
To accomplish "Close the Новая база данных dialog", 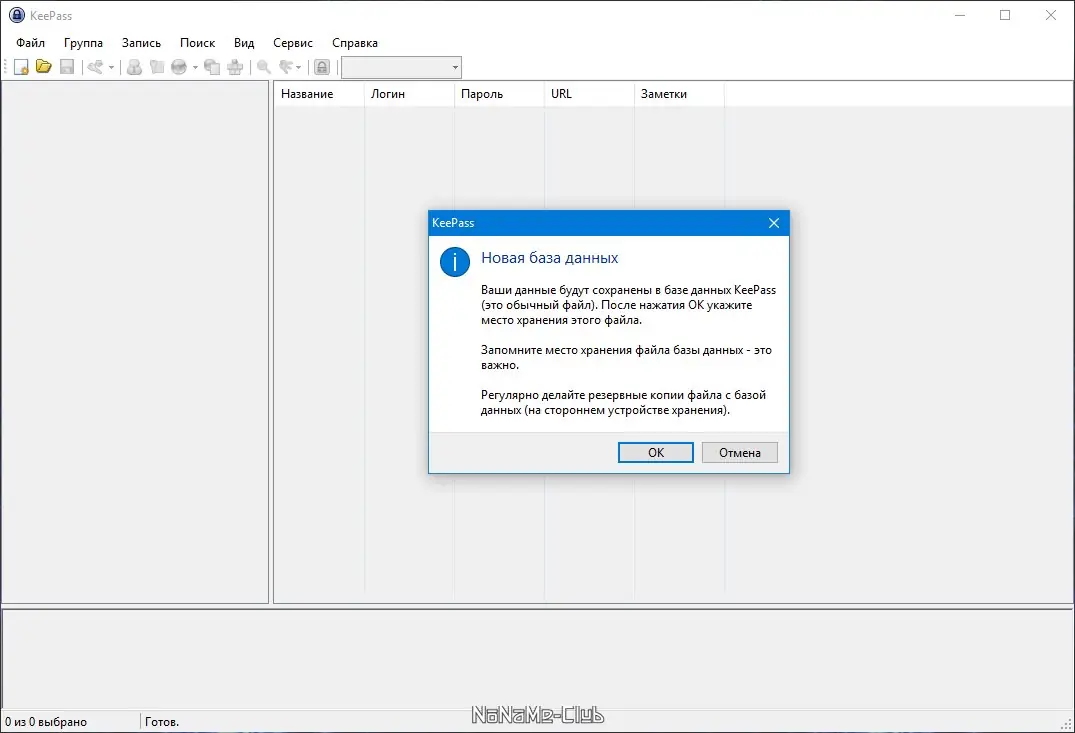I will 774,223.
